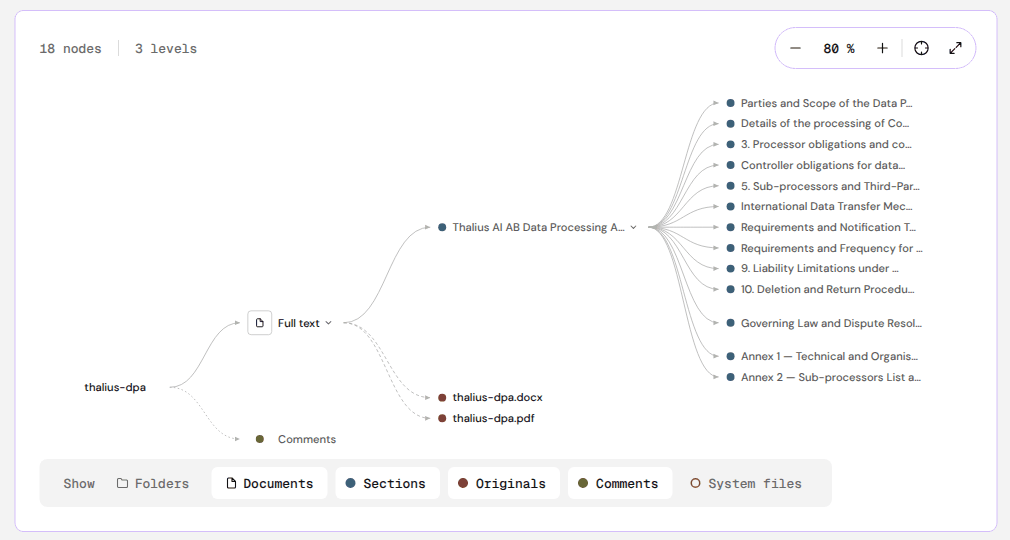This screenshot has width=1010, height=540.
Task: Open Details of the processing section
Action: pos(824,124)
